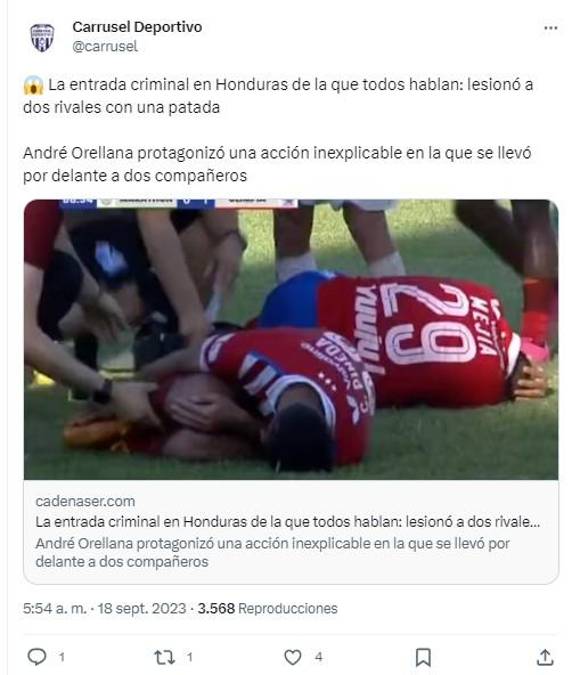Screen dimensions: 572x675
Task: Click the Carrusel Deportivo profile avatar
Action: tap(42, 37)
